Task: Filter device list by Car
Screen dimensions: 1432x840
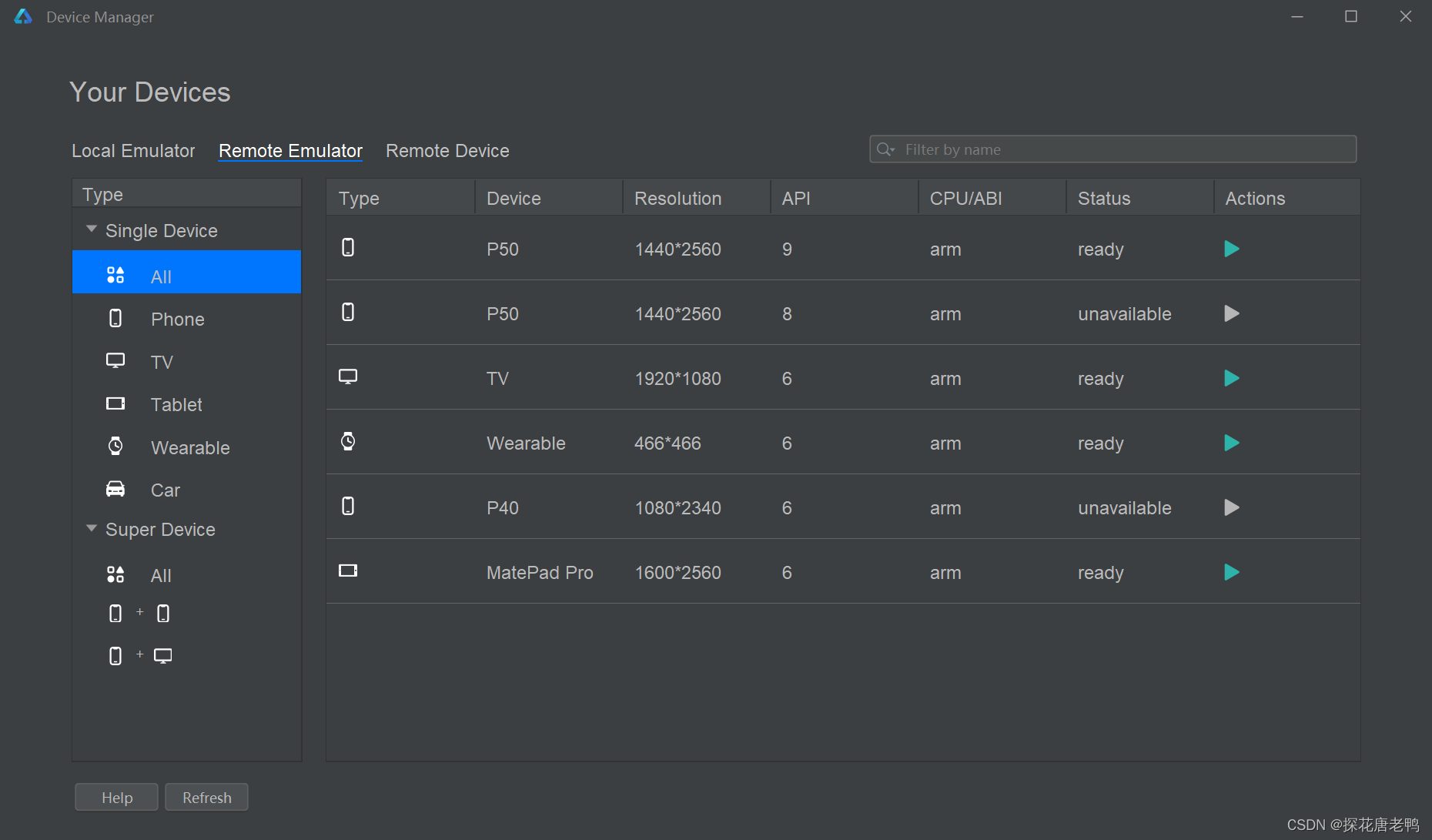Action: (186, 490)
